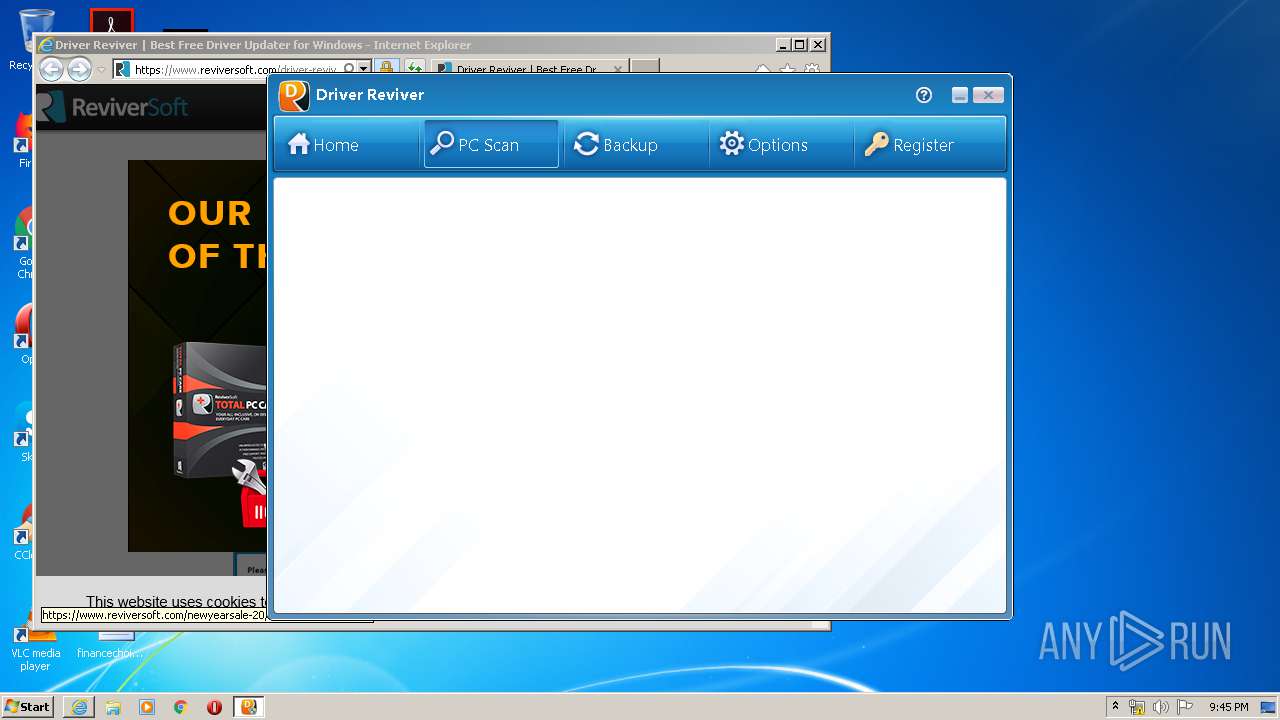Click the Internet Explorer taskbar icon
The image size is (1280, 720).
[79, 707]
